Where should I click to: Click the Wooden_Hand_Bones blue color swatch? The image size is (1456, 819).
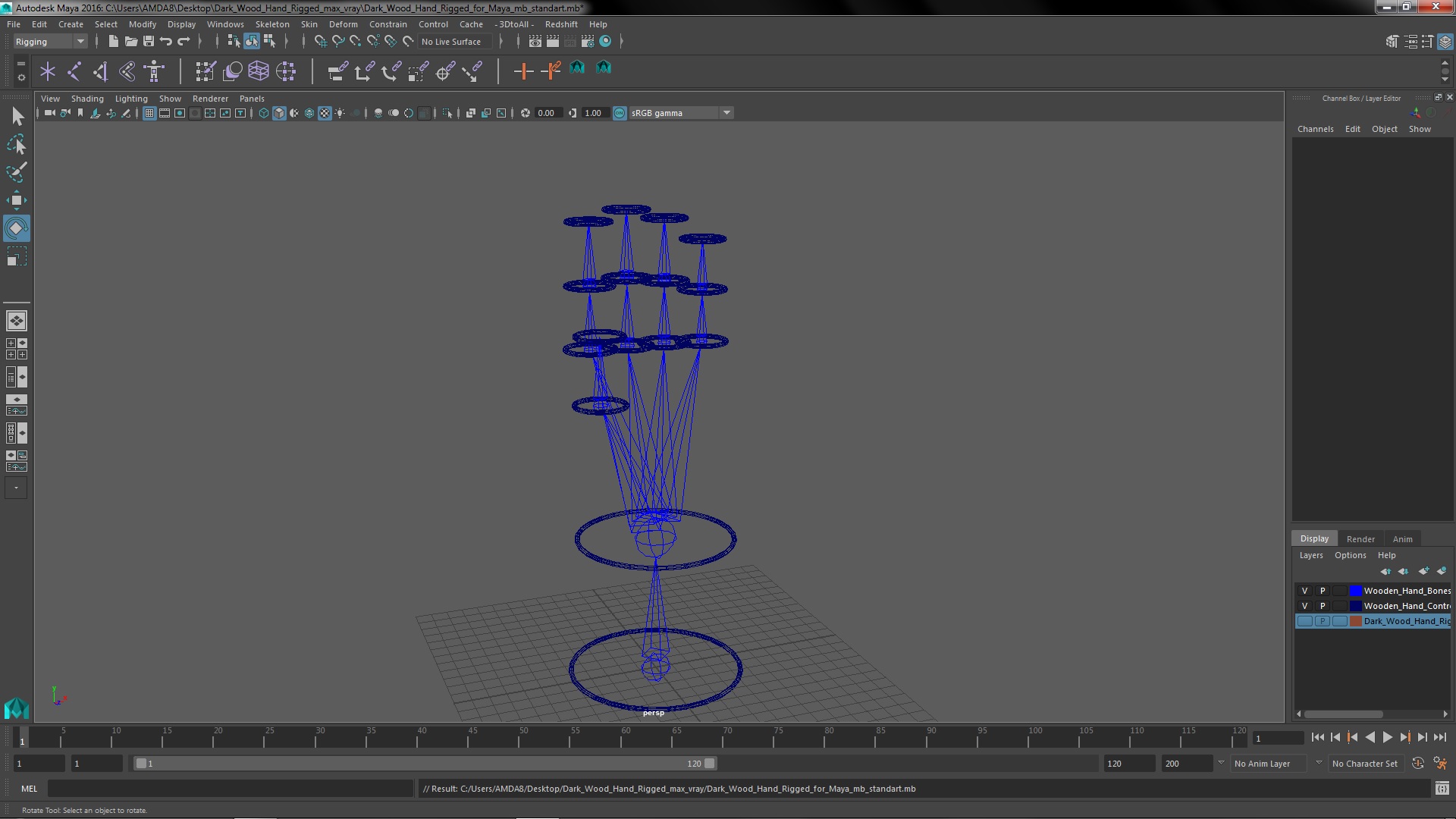coord(1355,591)
